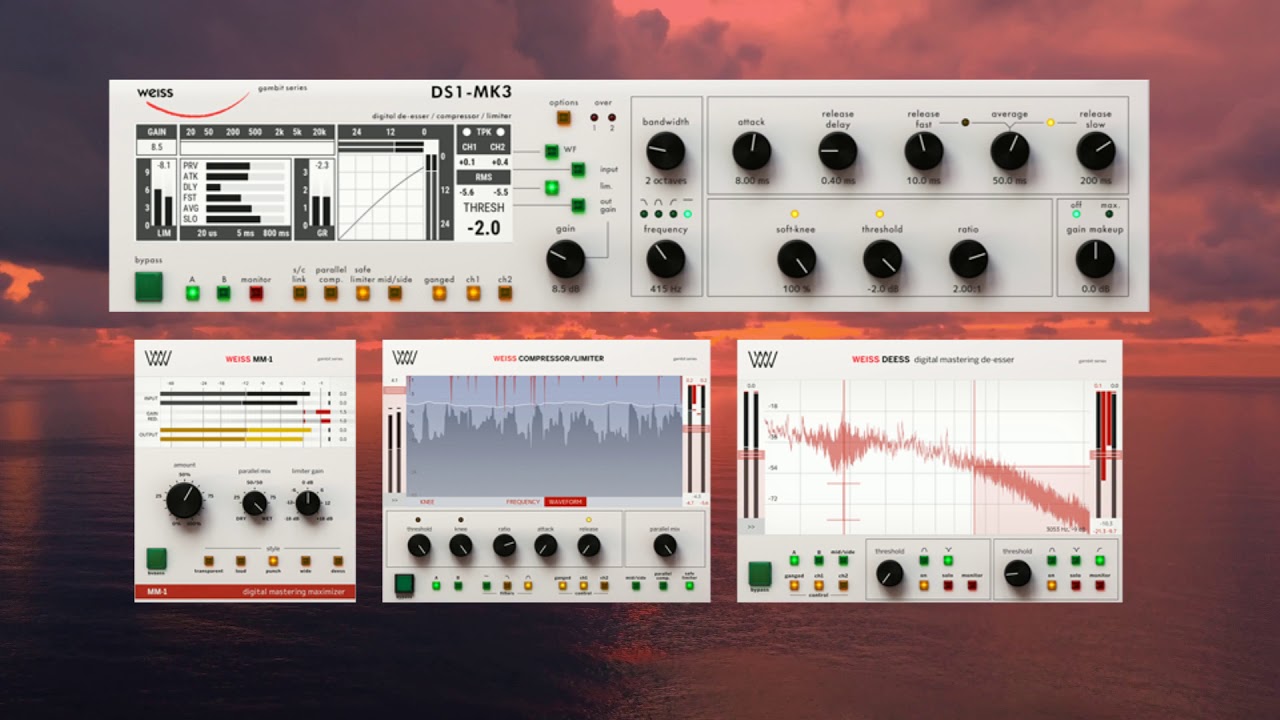Screen dimensions: 1280x720
Task: Toggle the out gain meter button
Action: tap(578, 205)
